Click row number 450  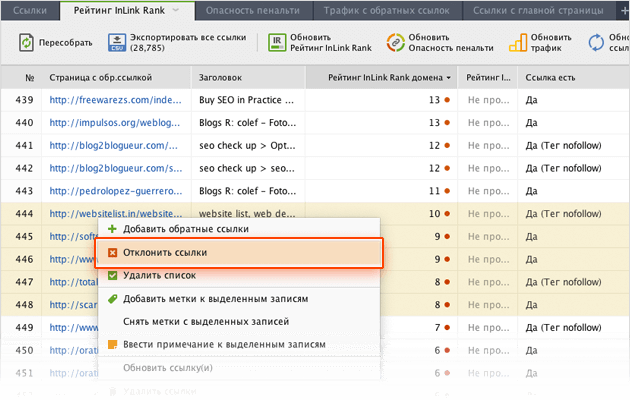point(24,351)
